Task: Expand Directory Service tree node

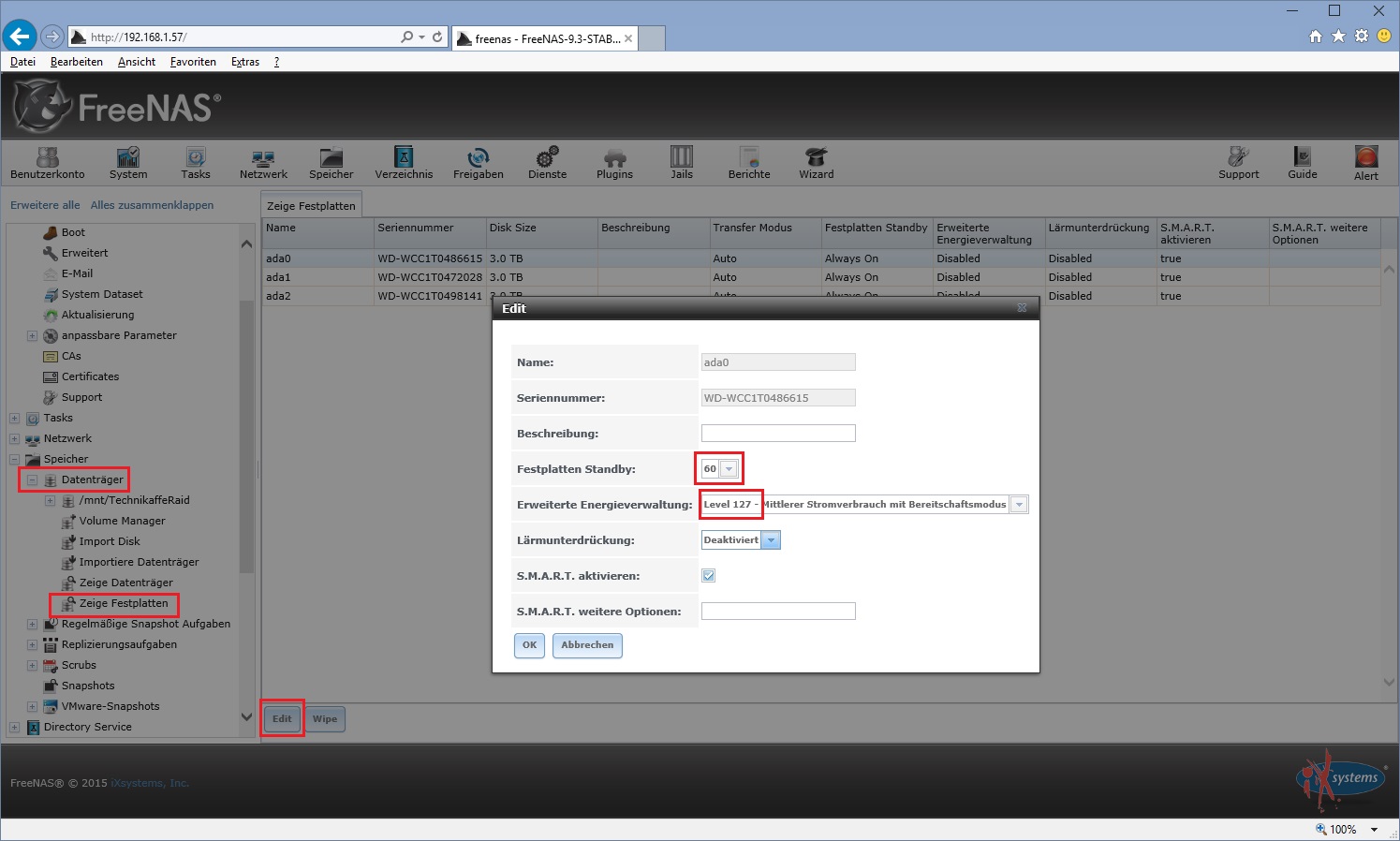Action: (14, 727)
